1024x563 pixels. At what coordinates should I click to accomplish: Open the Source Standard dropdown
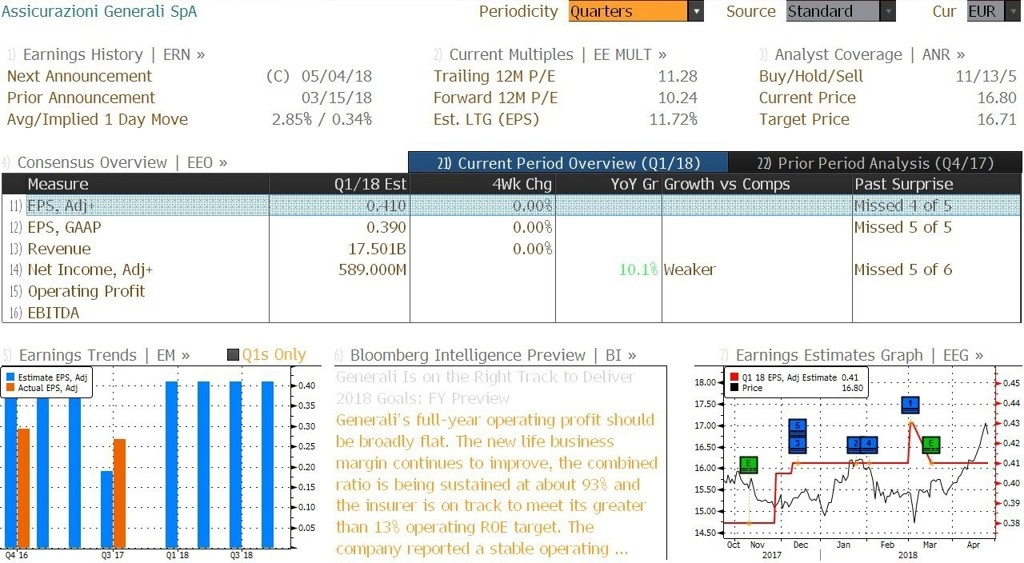click(x=840, y=11)
